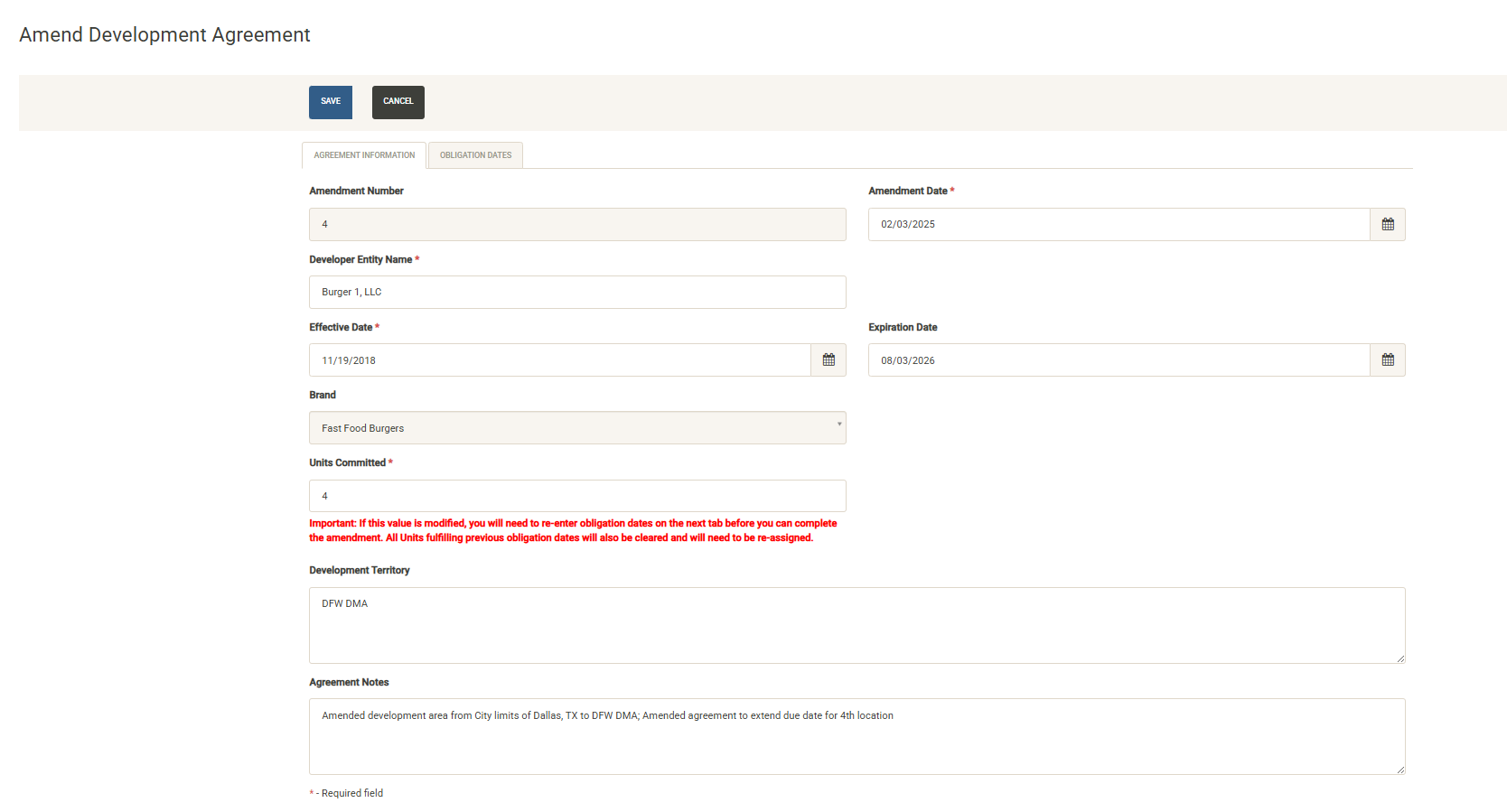Click Agreement Notes textarea resize grip
The width and height of the screenshot is (1507, 812).
1400,770
